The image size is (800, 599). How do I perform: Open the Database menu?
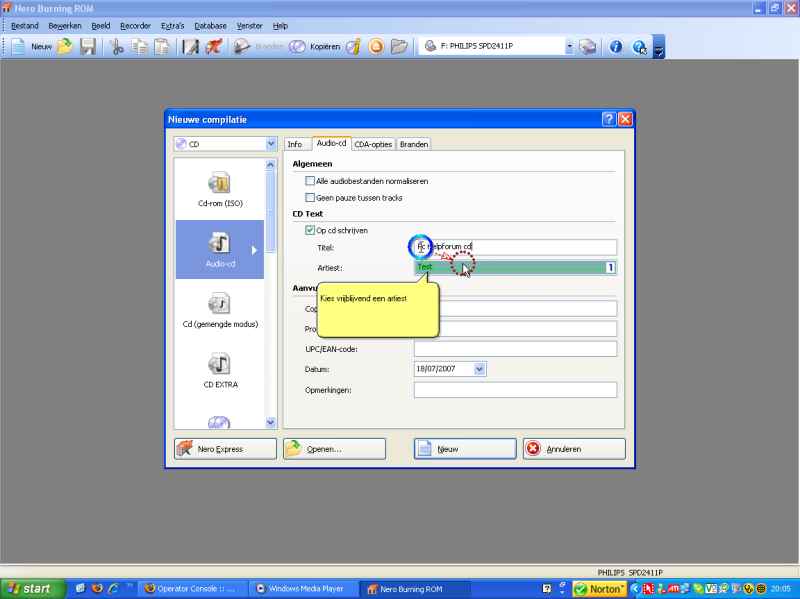click(x=210, y=26)
